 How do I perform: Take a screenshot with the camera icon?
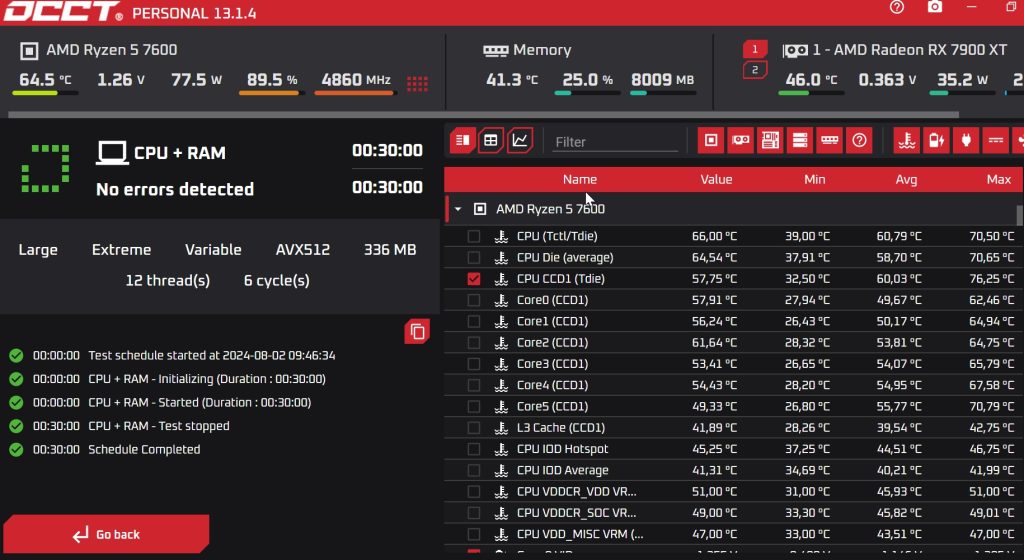point(935,7)
